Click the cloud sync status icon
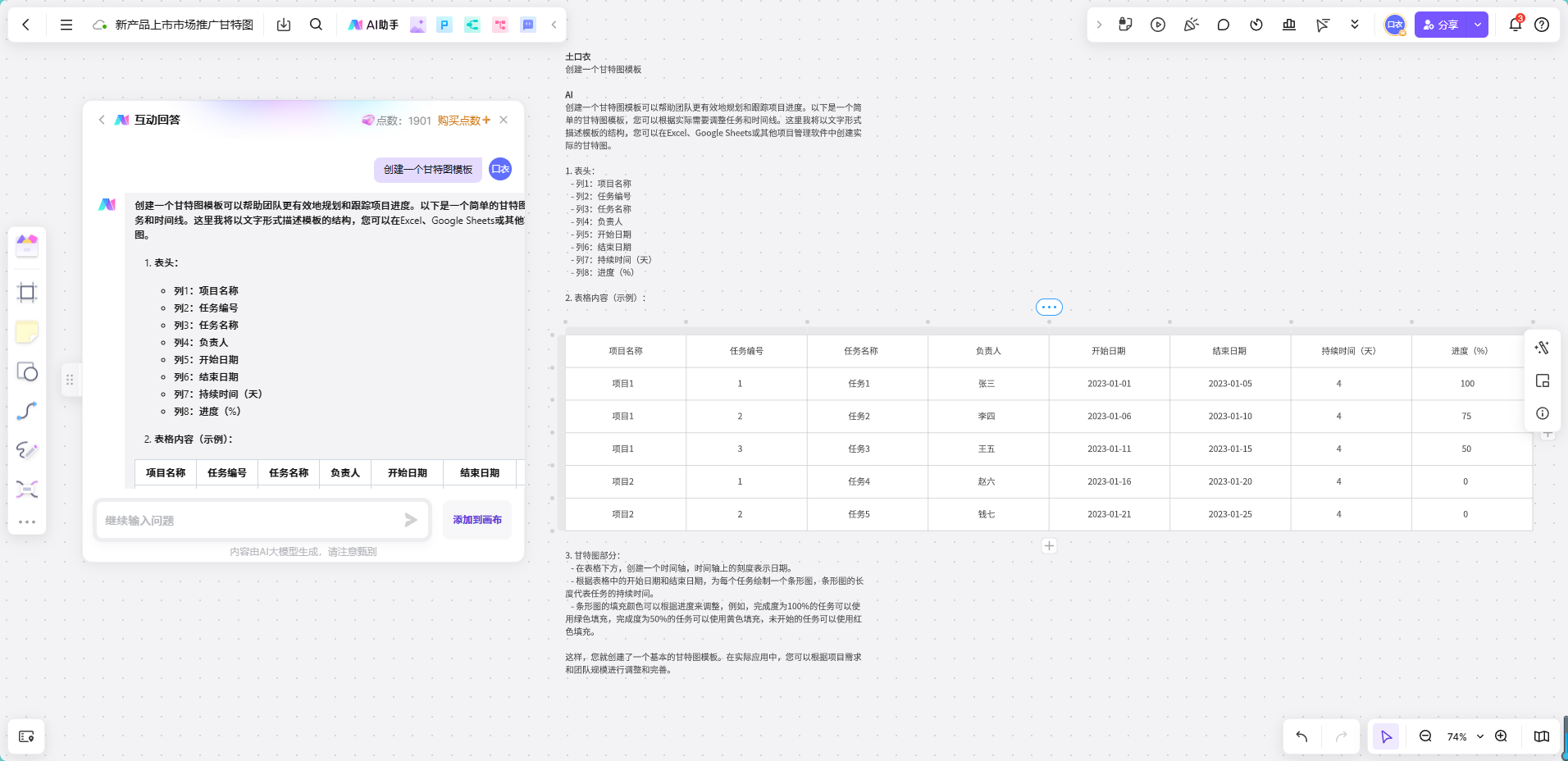The image size is (1568, 761). click(x=100, y=25)
